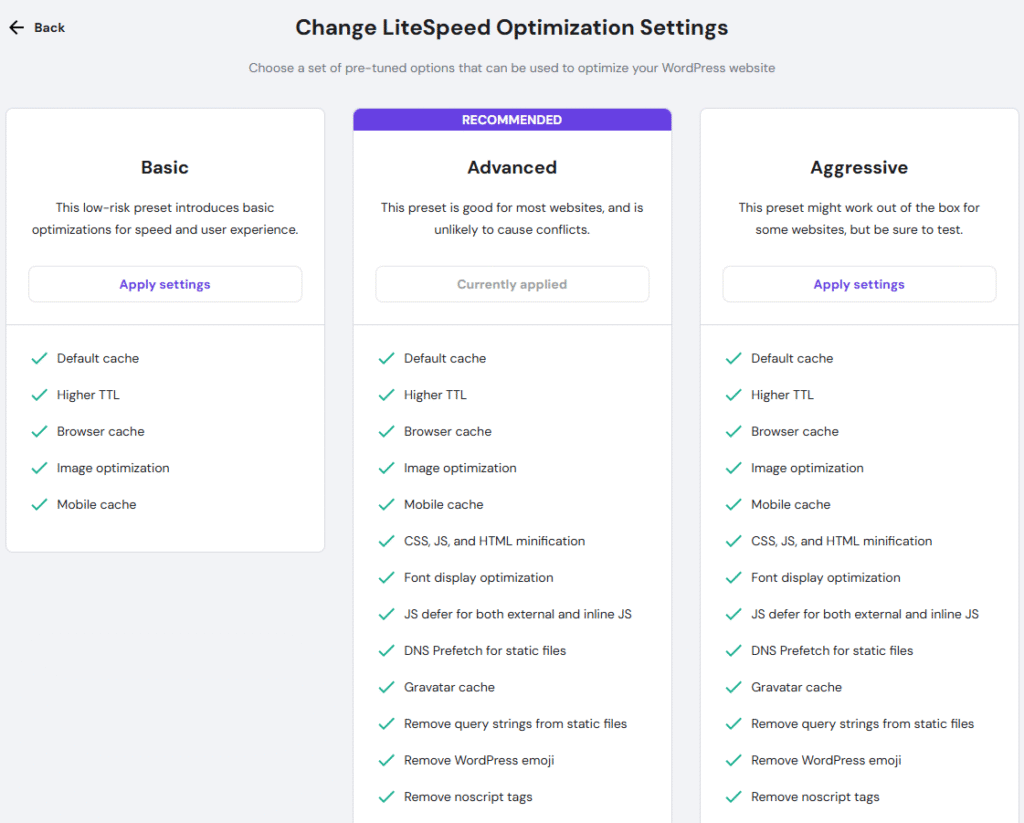Click checkmark beside Advanced's Gravatar cache
The image size is (1024, 823).
pos(386,687)
